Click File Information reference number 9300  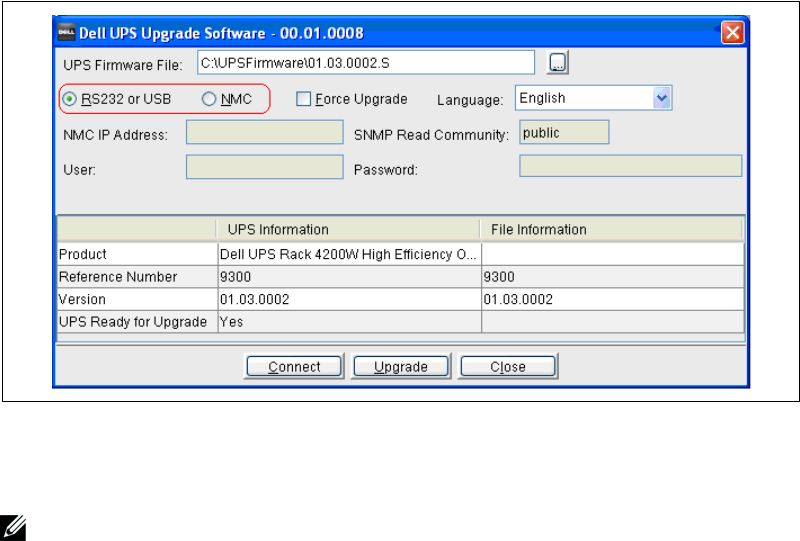click(x=613, y=277)
